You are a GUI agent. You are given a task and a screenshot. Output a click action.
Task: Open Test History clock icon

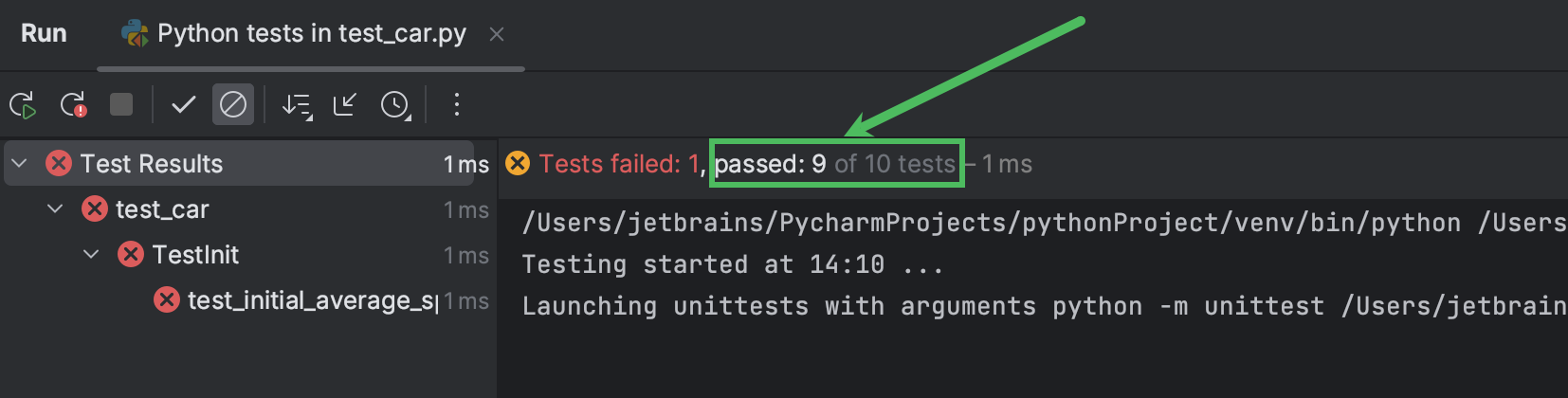pos(395,105)
